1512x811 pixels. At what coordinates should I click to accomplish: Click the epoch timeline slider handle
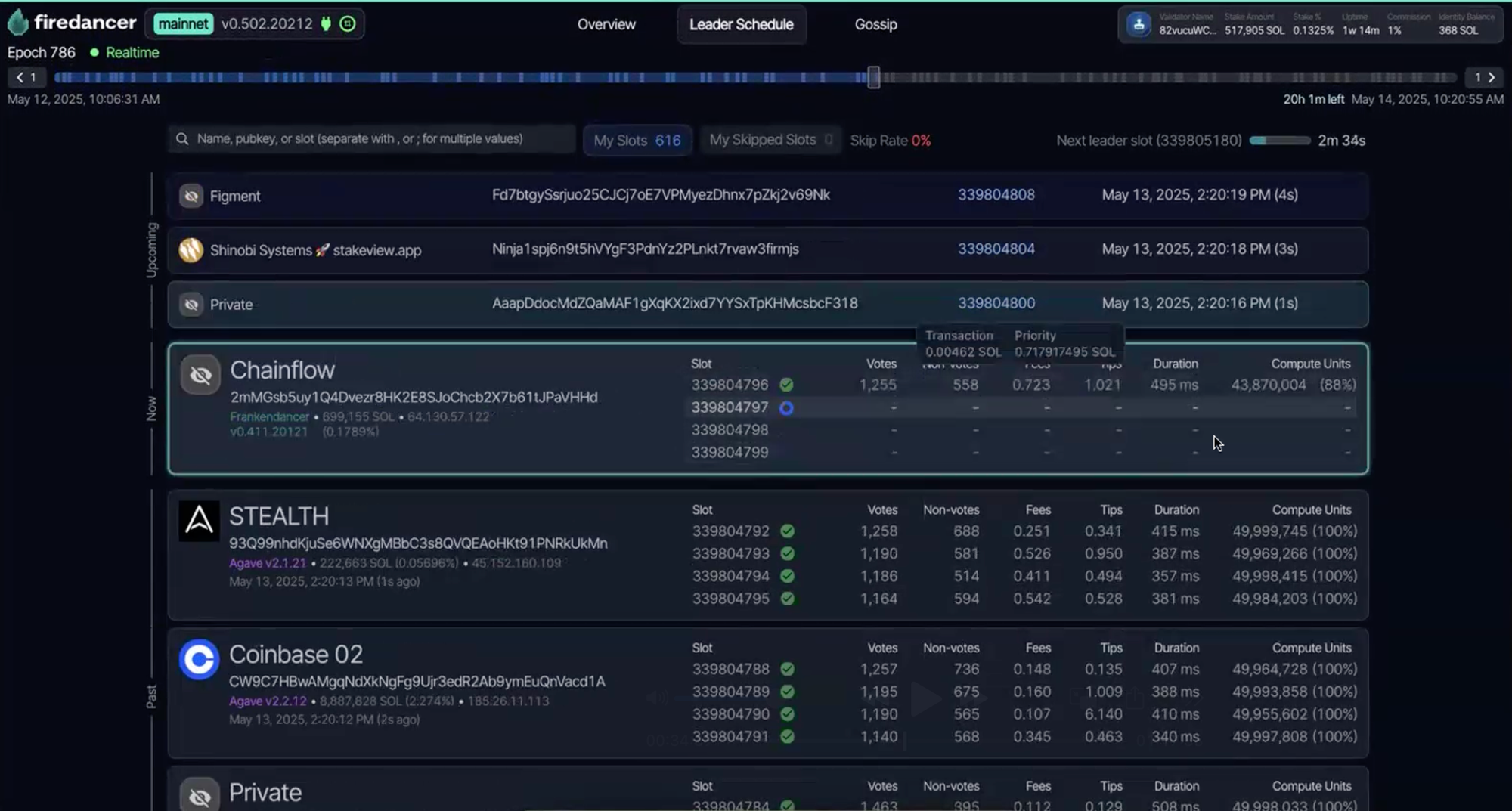point(873,77)
